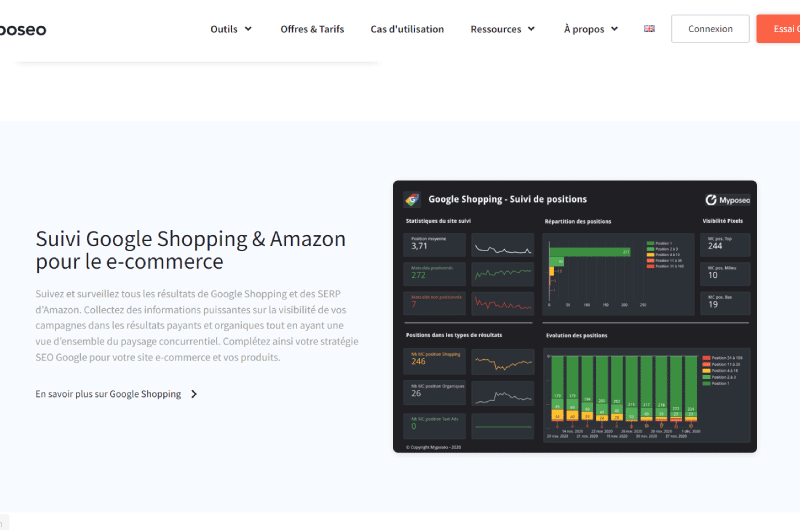Go to Offres & Tarifs page

pyautogui.click(x=312, y=29)
